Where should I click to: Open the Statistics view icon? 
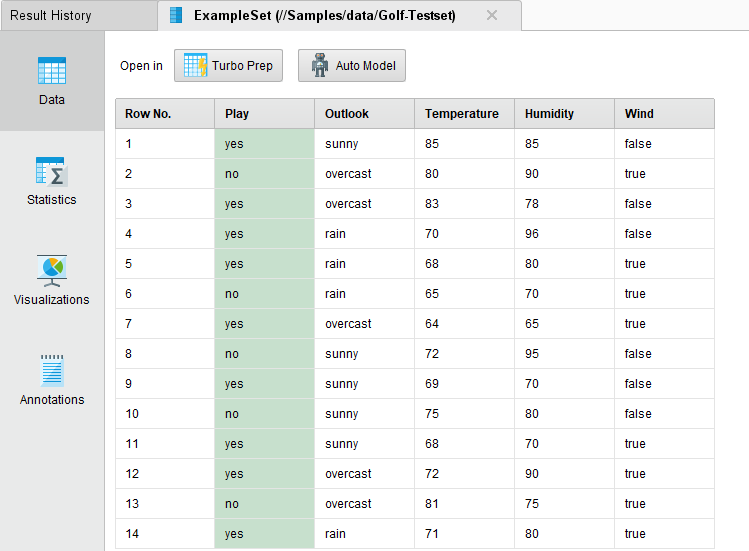tap(52, 171)
